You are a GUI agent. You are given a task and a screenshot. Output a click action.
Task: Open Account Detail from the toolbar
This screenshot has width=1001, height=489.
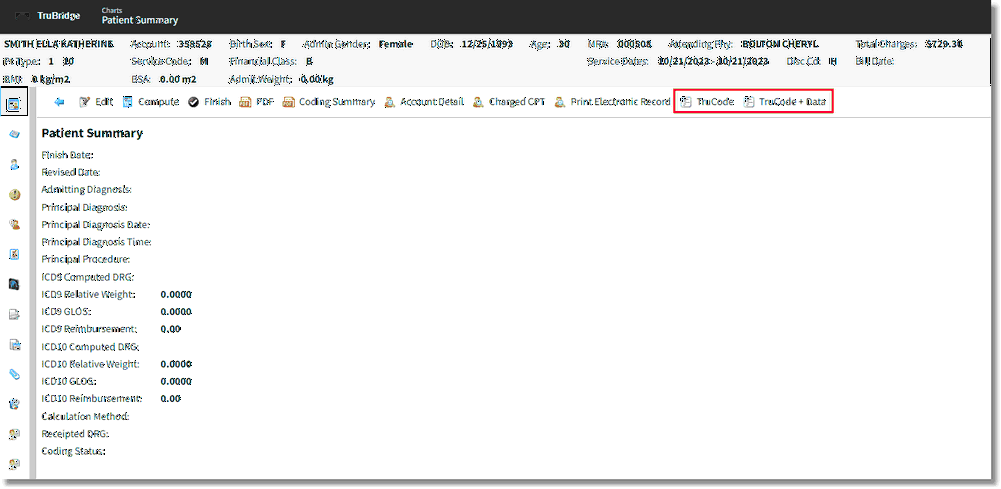424,102
